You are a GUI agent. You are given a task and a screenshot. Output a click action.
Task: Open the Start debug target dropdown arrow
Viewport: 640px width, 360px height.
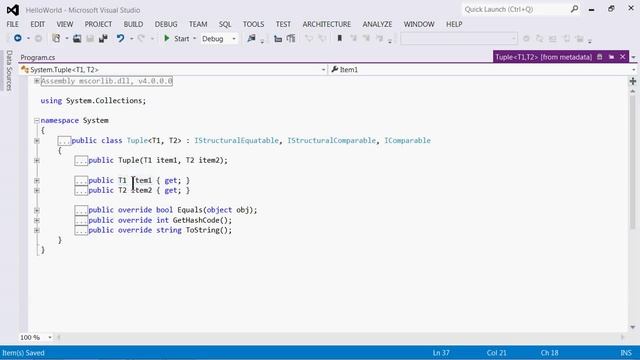(x=194, y=39)
